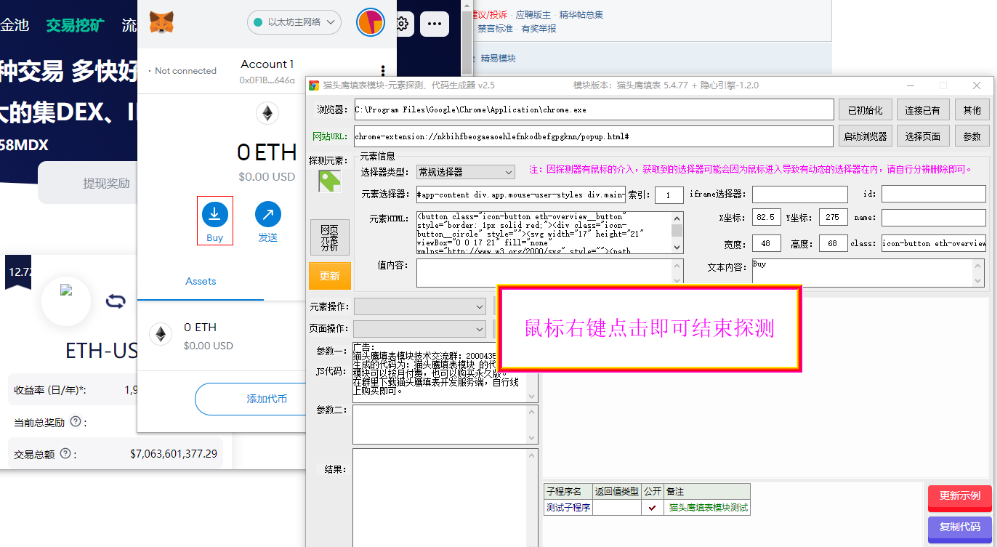Click the 猫头鹰填表模块测试 remark cell
Screen dimensions: 997x547
point(708,508)
